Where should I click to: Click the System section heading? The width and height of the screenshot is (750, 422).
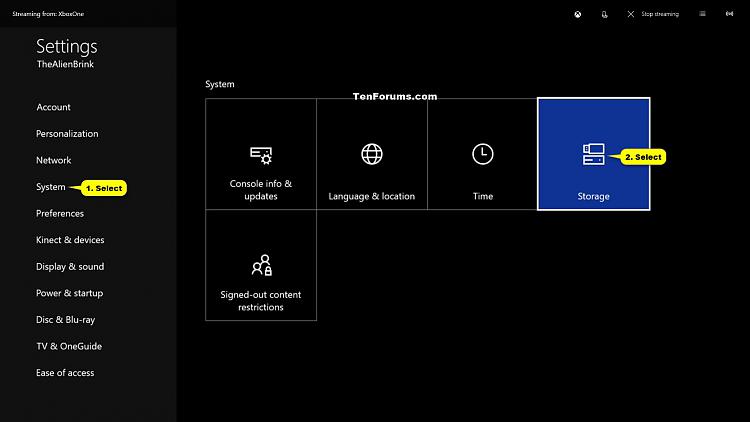pyautogui.click(x=220, y=84)
